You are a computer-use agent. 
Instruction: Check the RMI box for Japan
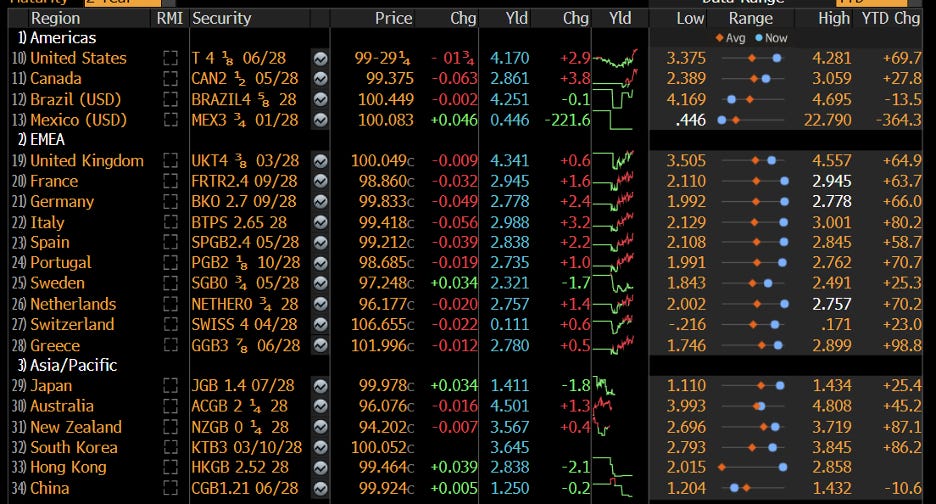coord(171,386)
